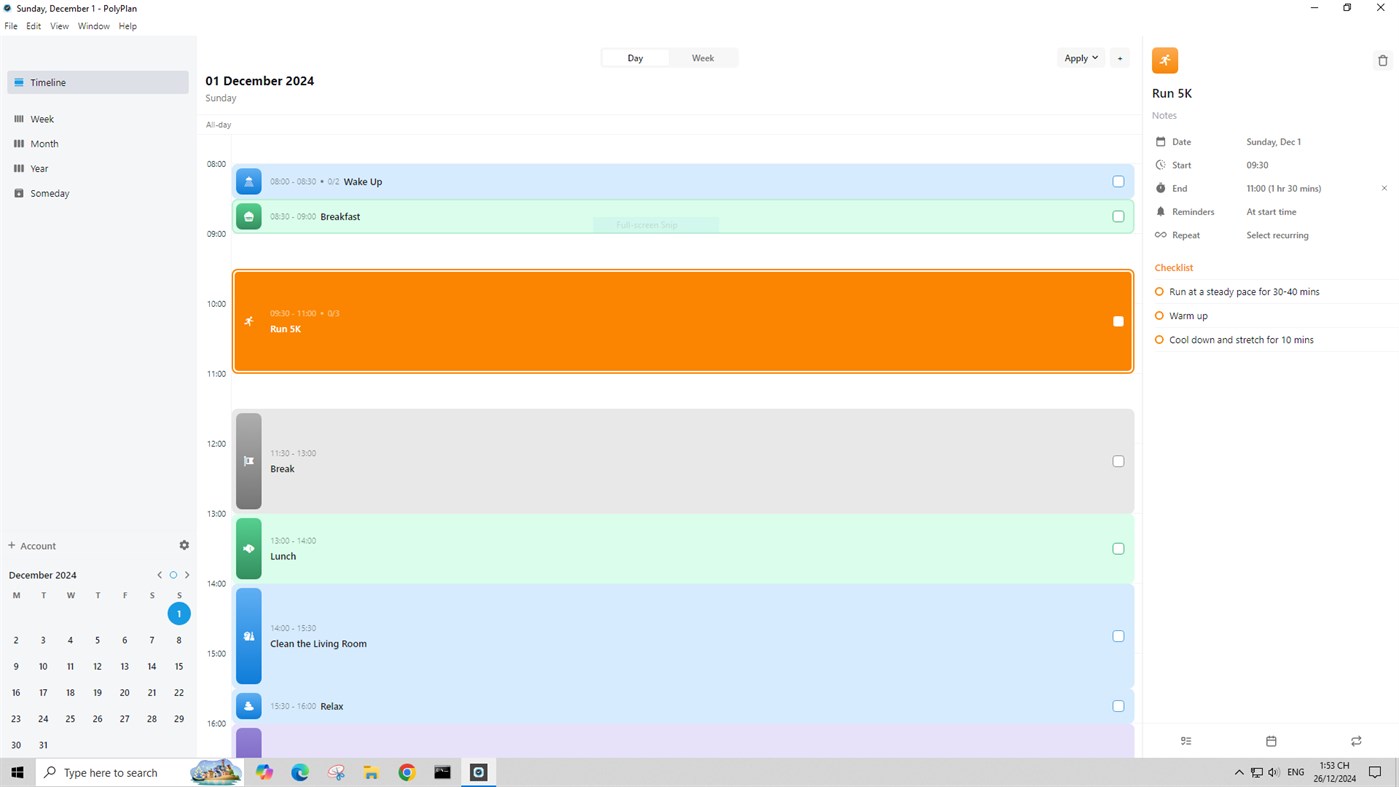Screen dimensions: 1399x787
Task: Open the View menu
Action: tap(60, 26)
